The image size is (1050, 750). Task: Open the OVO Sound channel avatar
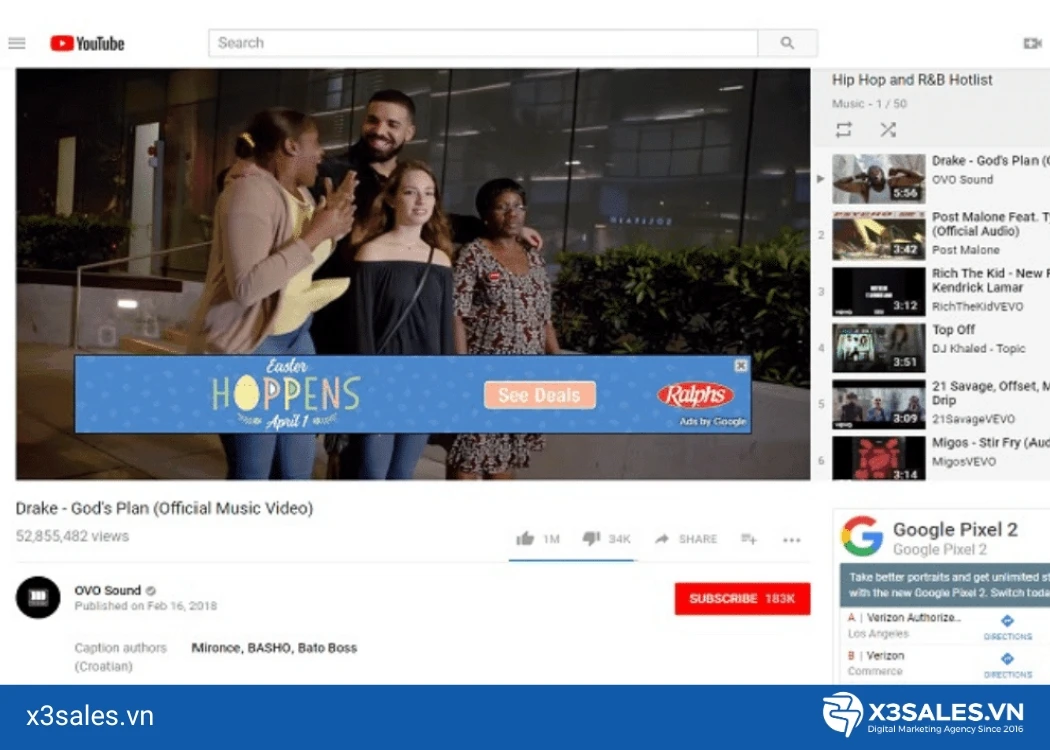tap(38, 597)
